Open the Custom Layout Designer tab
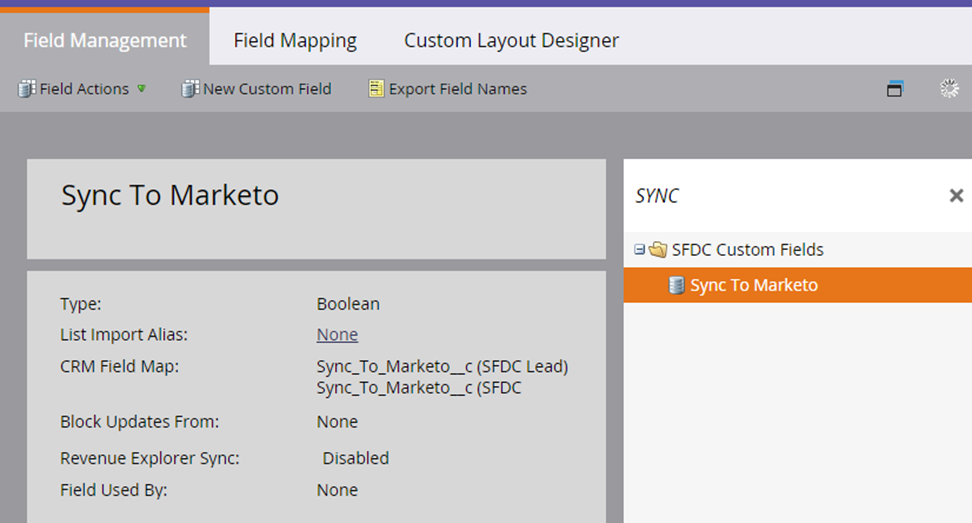Viewport: 972px width, 523px height. pyautogui.click(x=511, y=40)
